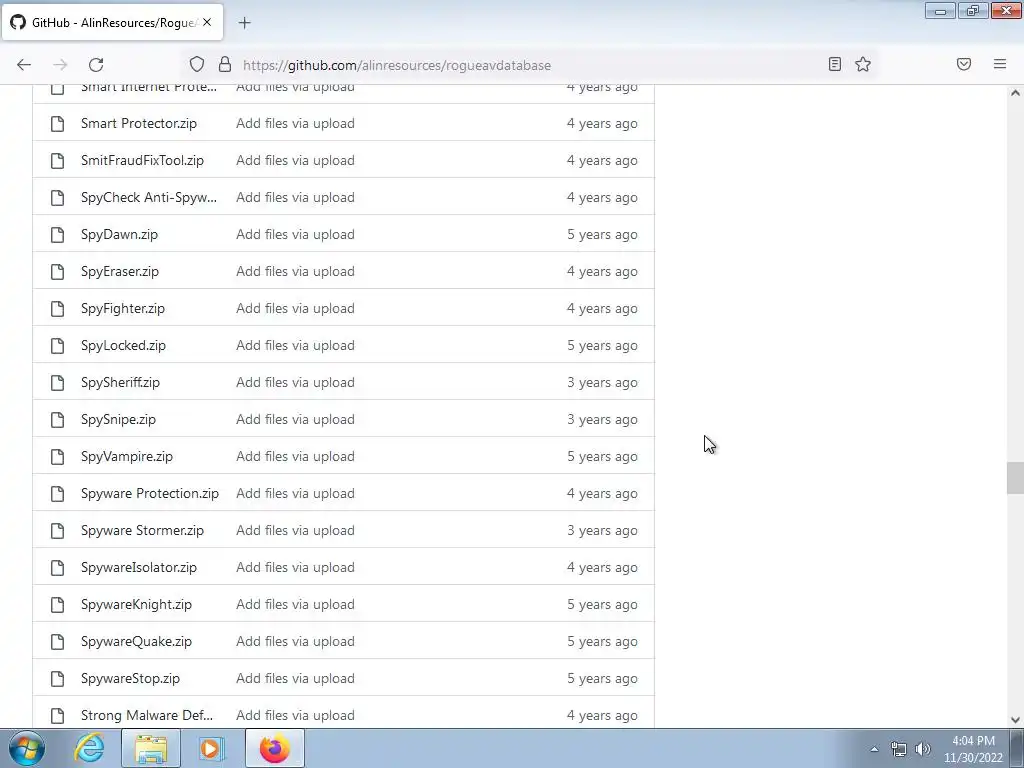Viewport: 1024px width, 768px height.
Task: Open SpyFighter.zip file link
Action: coord(123,308)
